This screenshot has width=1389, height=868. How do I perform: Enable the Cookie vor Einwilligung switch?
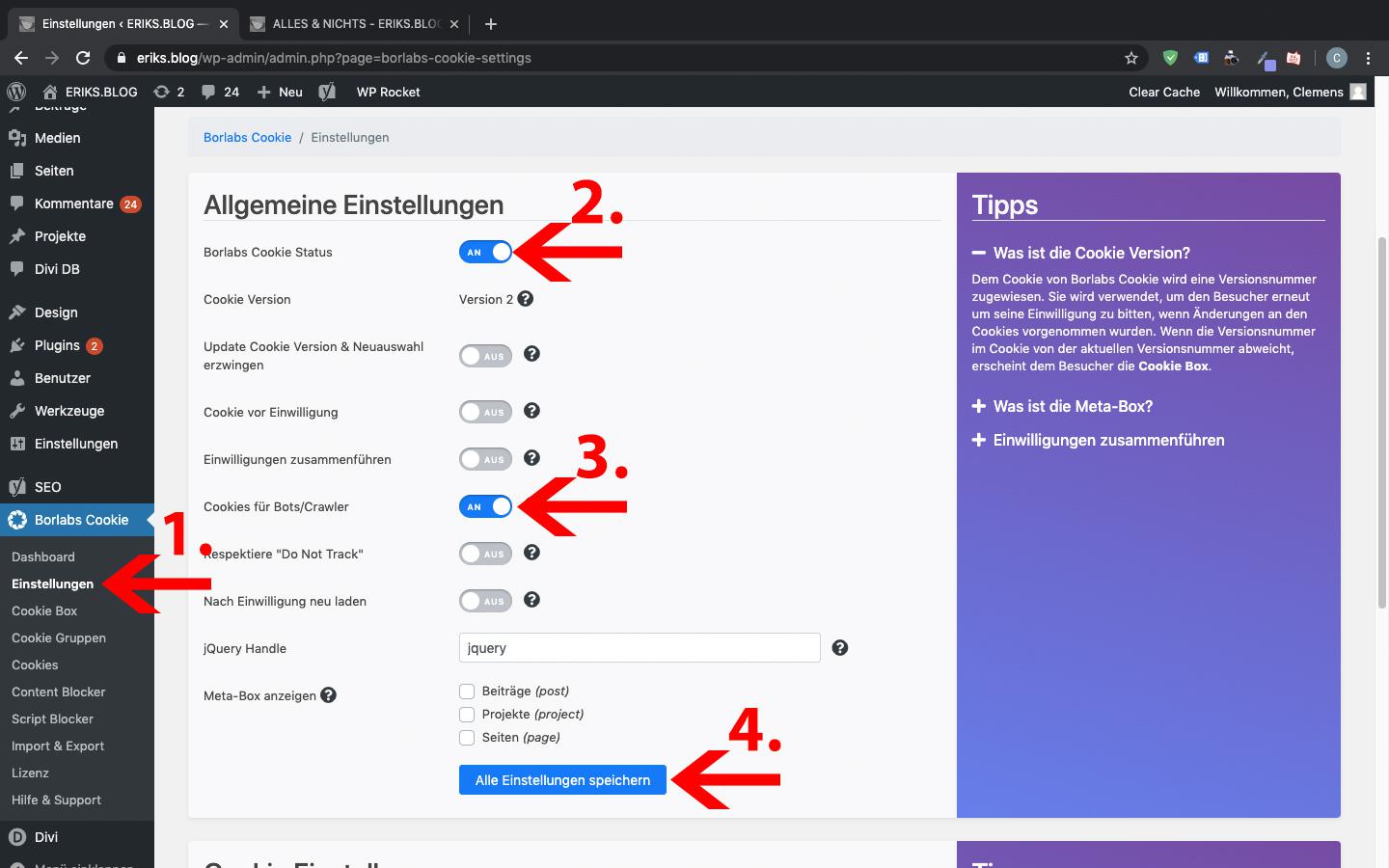485,412
